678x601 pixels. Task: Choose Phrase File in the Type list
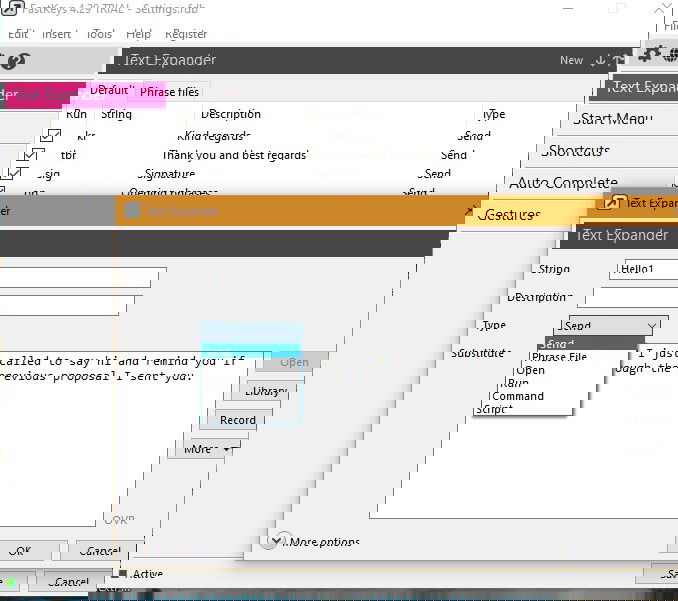point(559,357)
